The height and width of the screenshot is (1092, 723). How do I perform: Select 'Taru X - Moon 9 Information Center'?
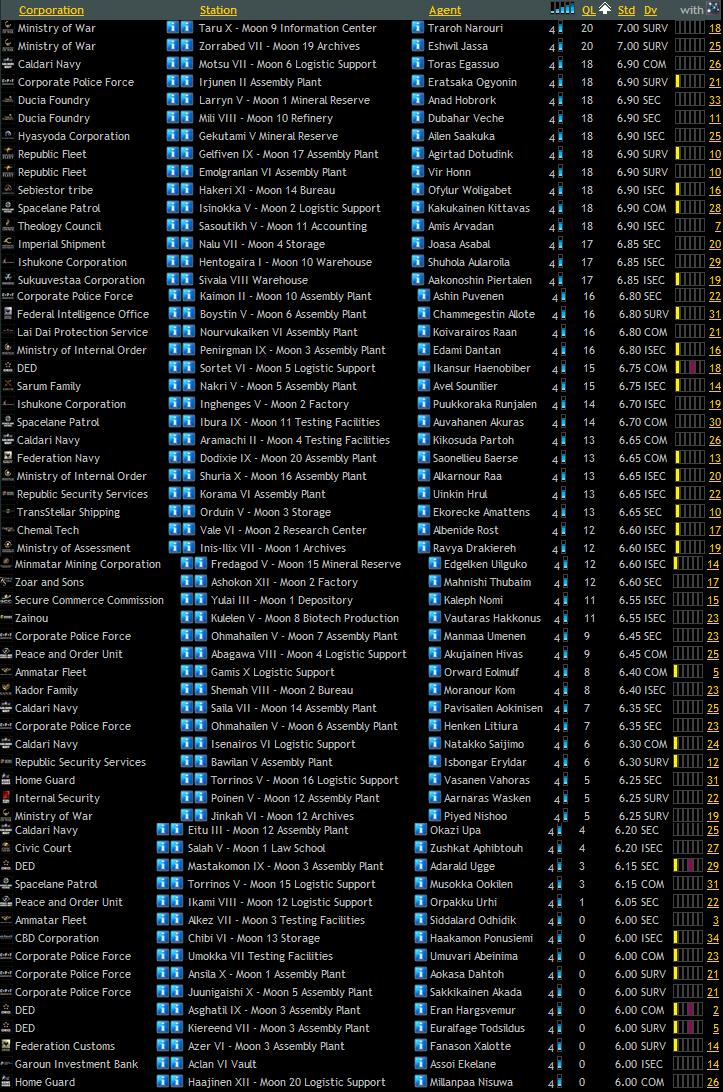point(288,28)
